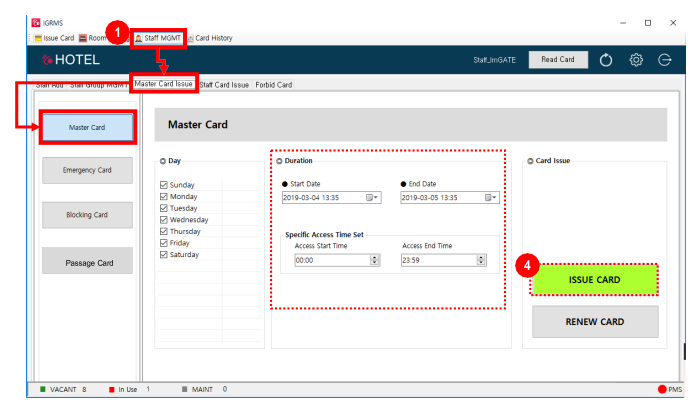The image size is (700, 402).
Task: Select the Blocking Card side button
Action: point(88,215)
